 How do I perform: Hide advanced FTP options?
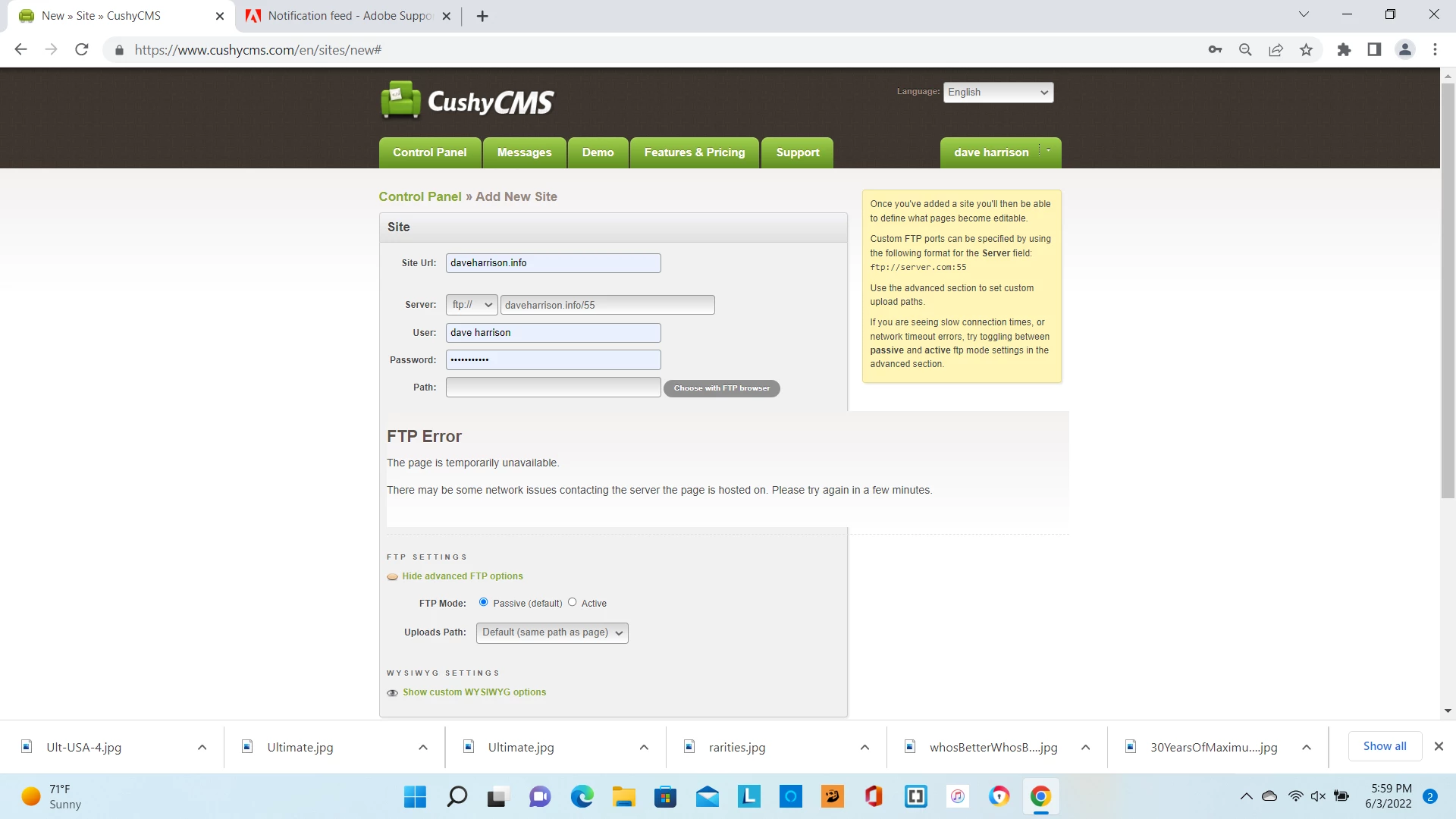pyautogui.click(x=462, y=576)
